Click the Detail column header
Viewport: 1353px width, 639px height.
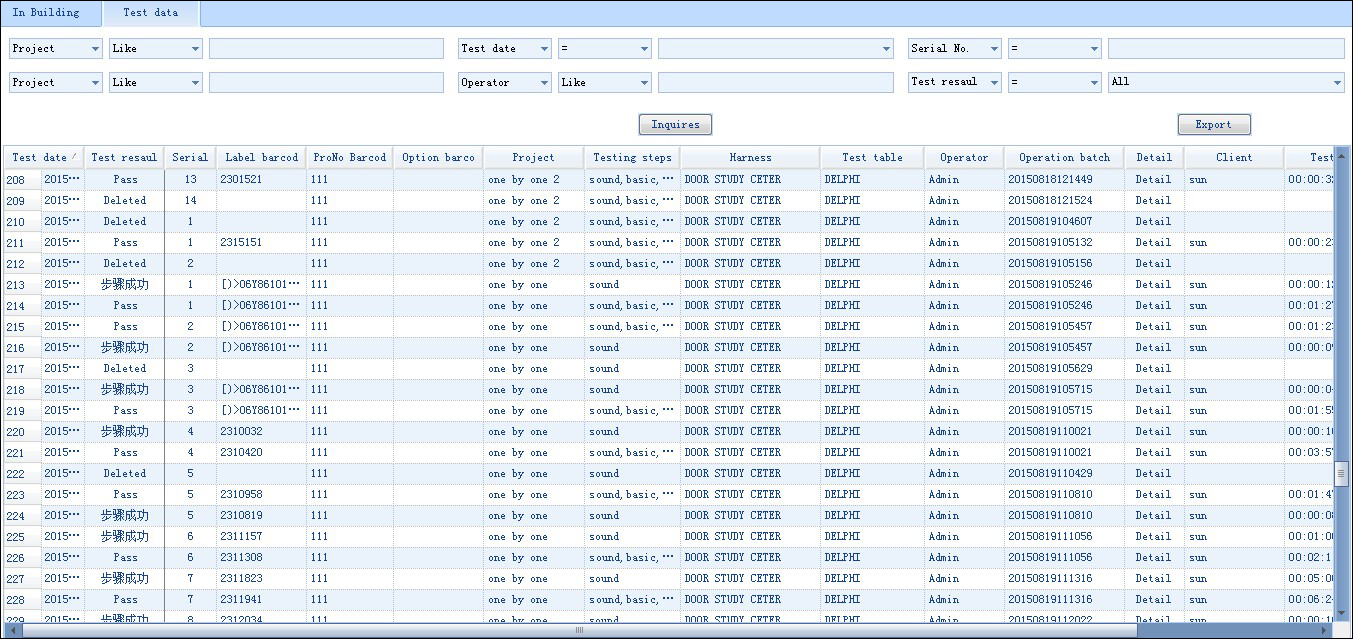1154,157
